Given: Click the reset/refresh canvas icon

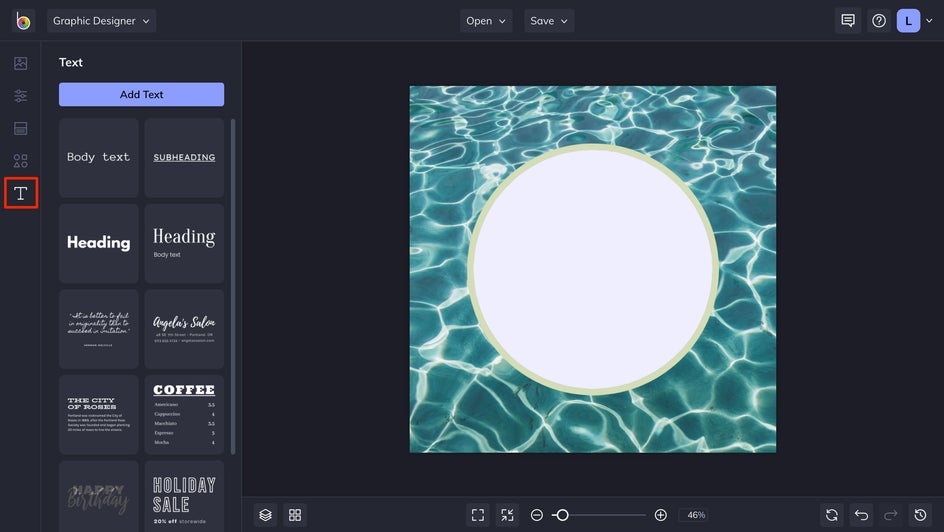Looking at the screenshot, I should point(831,515).
